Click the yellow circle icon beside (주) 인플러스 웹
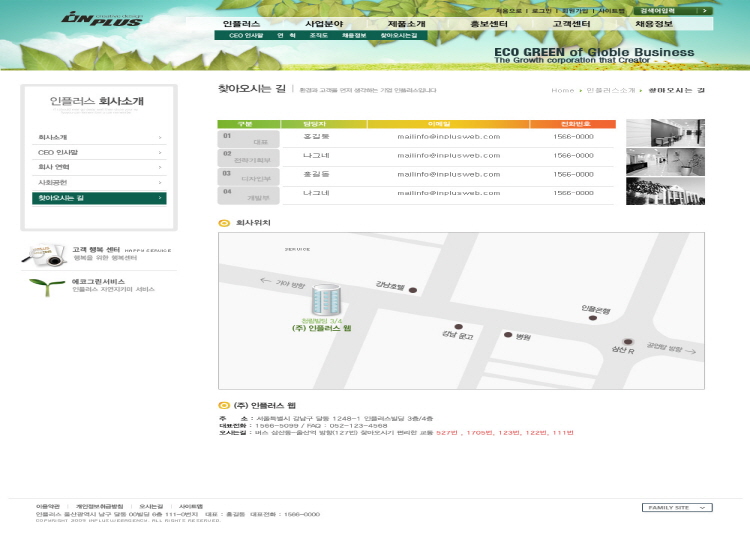 coord(224,405)
